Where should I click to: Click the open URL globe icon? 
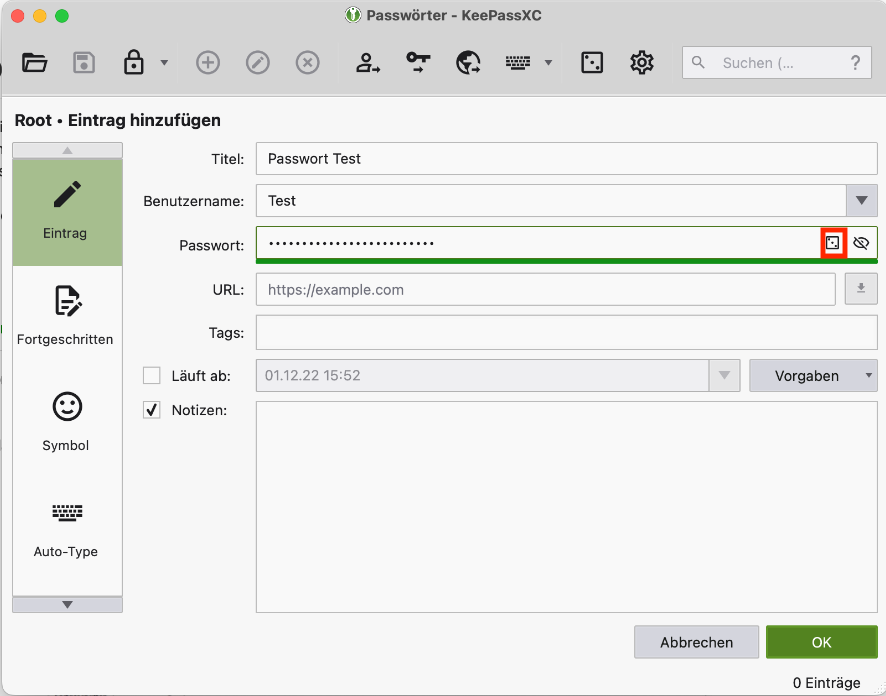coord(468,63)
